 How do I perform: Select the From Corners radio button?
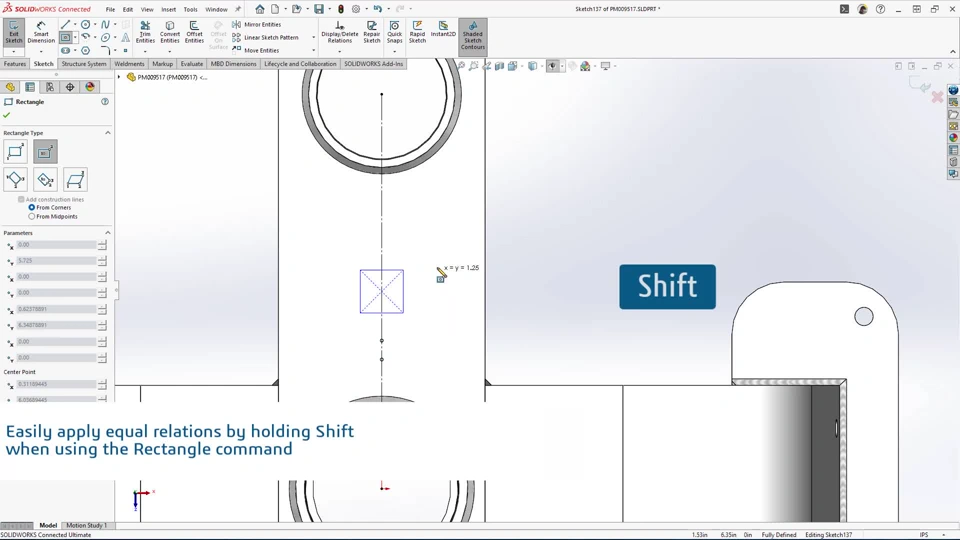32,208
